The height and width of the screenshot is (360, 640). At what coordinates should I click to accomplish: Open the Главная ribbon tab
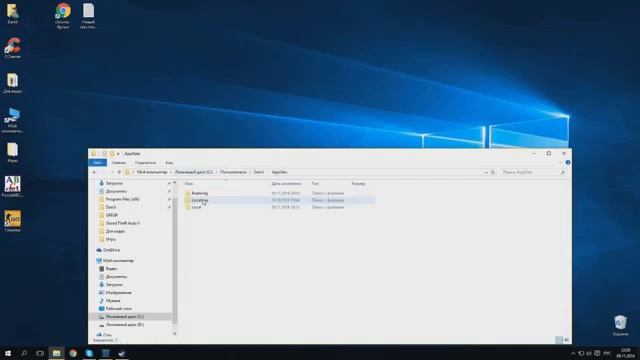click(x=119, y=162)
